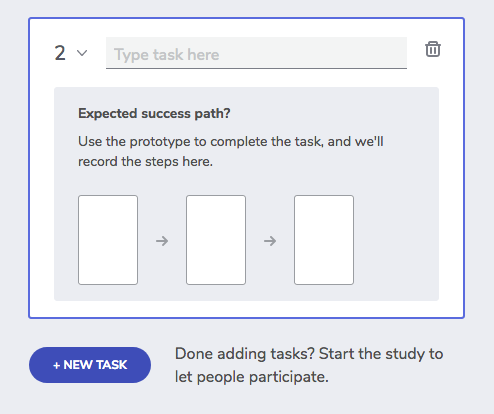Click the arrow before the last step

pos(270,241)
